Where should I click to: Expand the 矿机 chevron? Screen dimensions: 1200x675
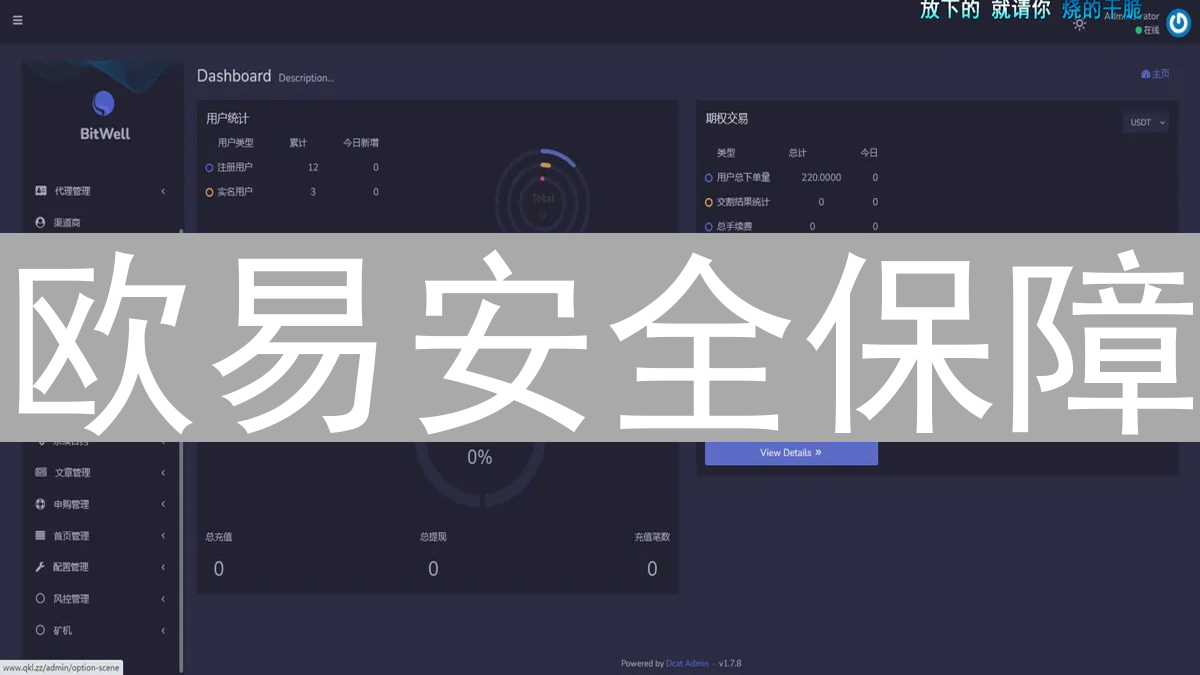coord(163,631)
